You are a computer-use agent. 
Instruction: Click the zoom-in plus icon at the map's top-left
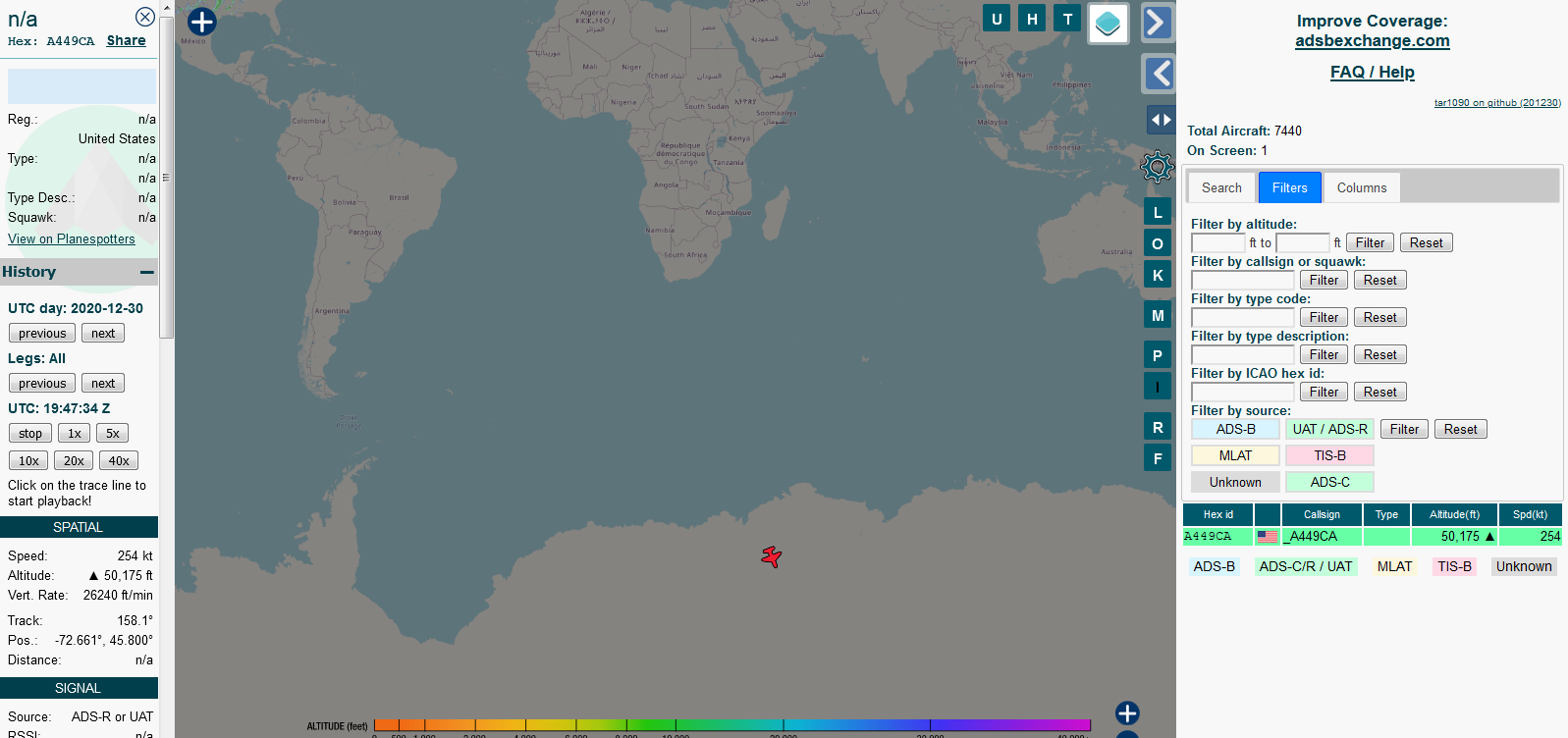pos(201,22)
